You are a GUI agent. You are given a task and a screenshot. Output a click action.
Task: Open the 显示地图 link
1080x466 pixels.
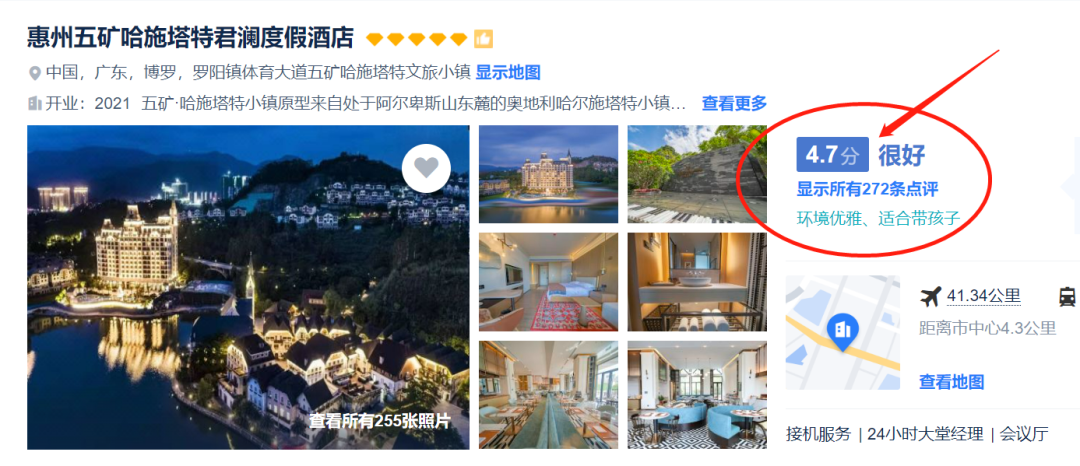tap(508, 72)
